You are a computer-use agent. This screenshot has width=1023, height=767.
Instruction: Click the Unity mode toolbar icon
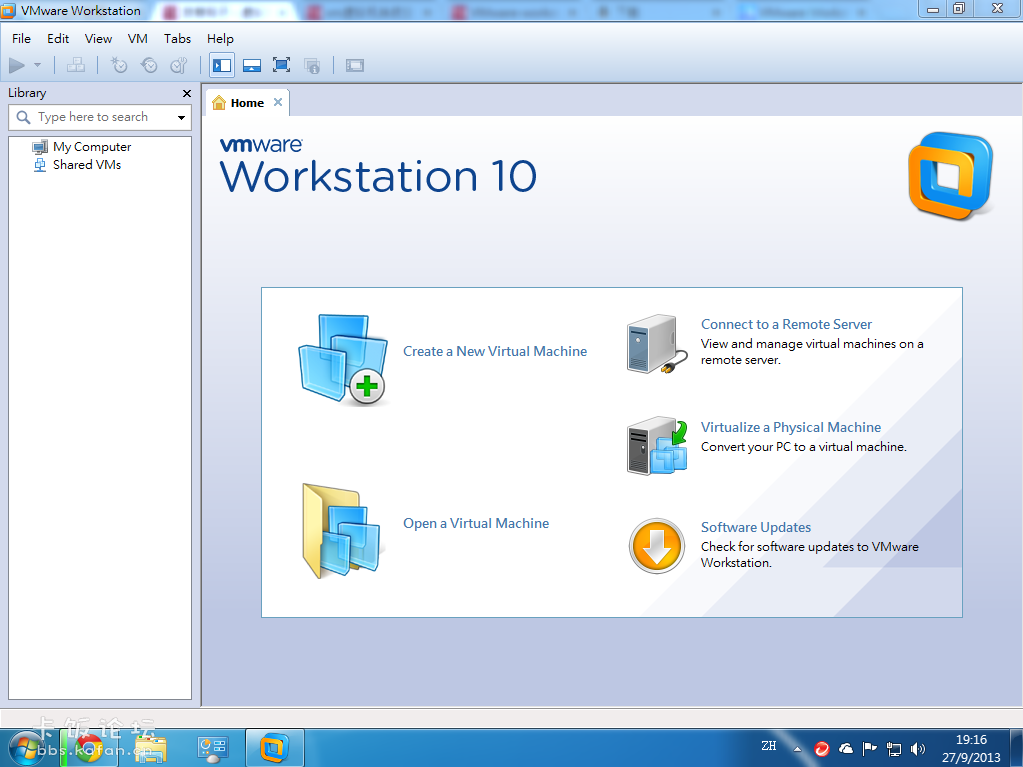pyautogui.click(x=311, y=64)
